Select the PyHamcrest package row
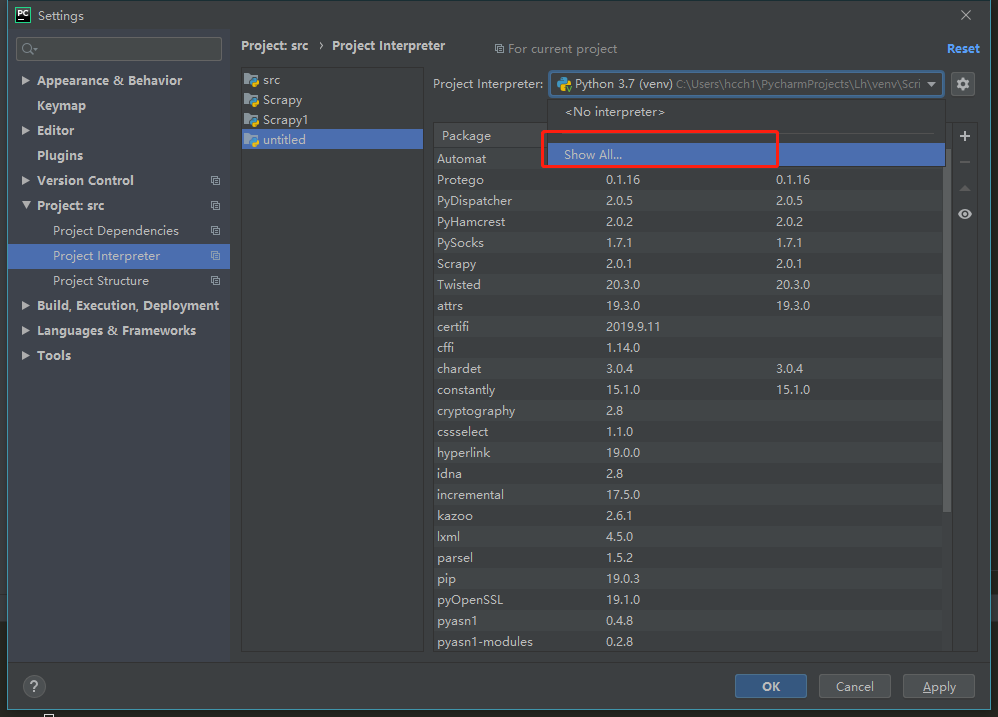This screenshot has height=717, width=998. tap(689, 222)
